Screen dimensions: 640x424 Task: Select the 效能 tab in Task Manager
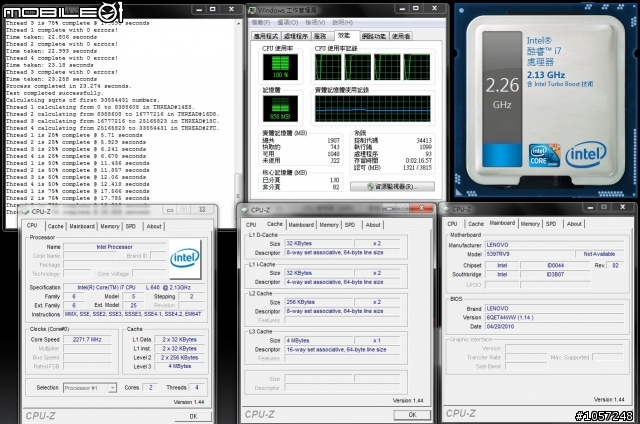click(x=345, y=36)
